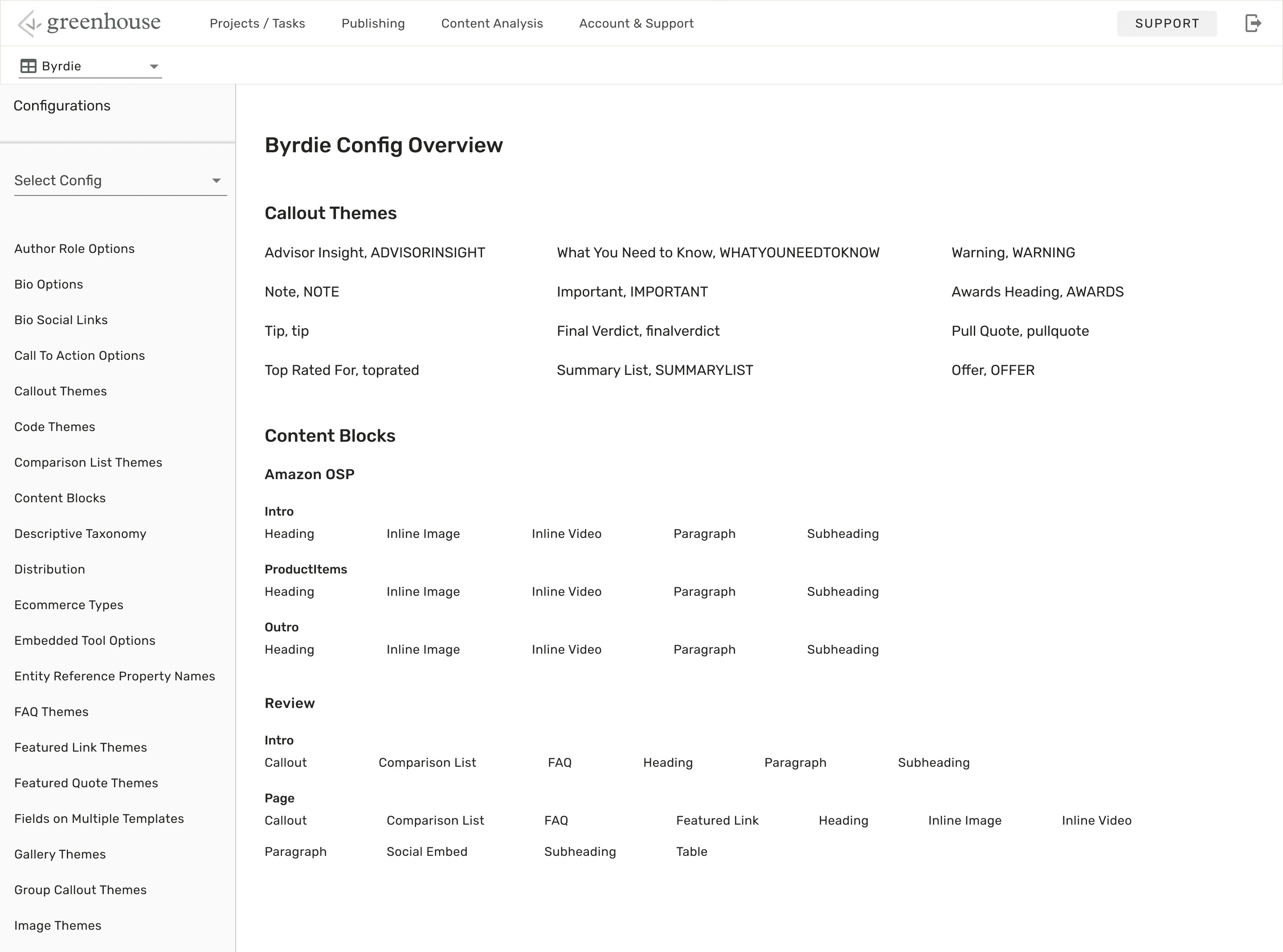The height and width of the screenshot is (952, 1283).
Task: Open the Publishing menu
Action: coord(373,24)
